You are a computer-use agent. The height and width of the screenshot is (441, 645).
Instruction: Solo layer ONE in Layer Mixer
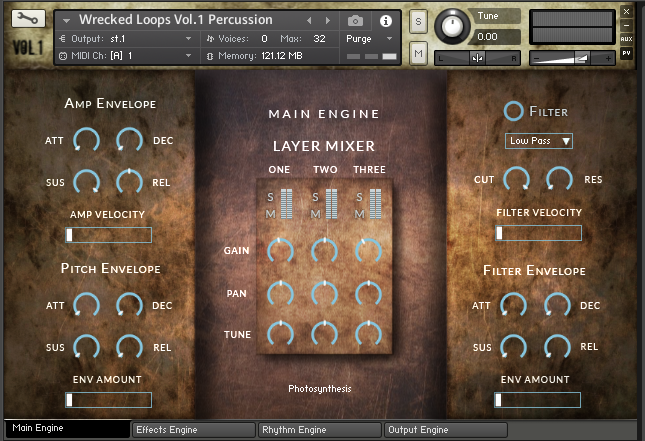coord(270,197)
